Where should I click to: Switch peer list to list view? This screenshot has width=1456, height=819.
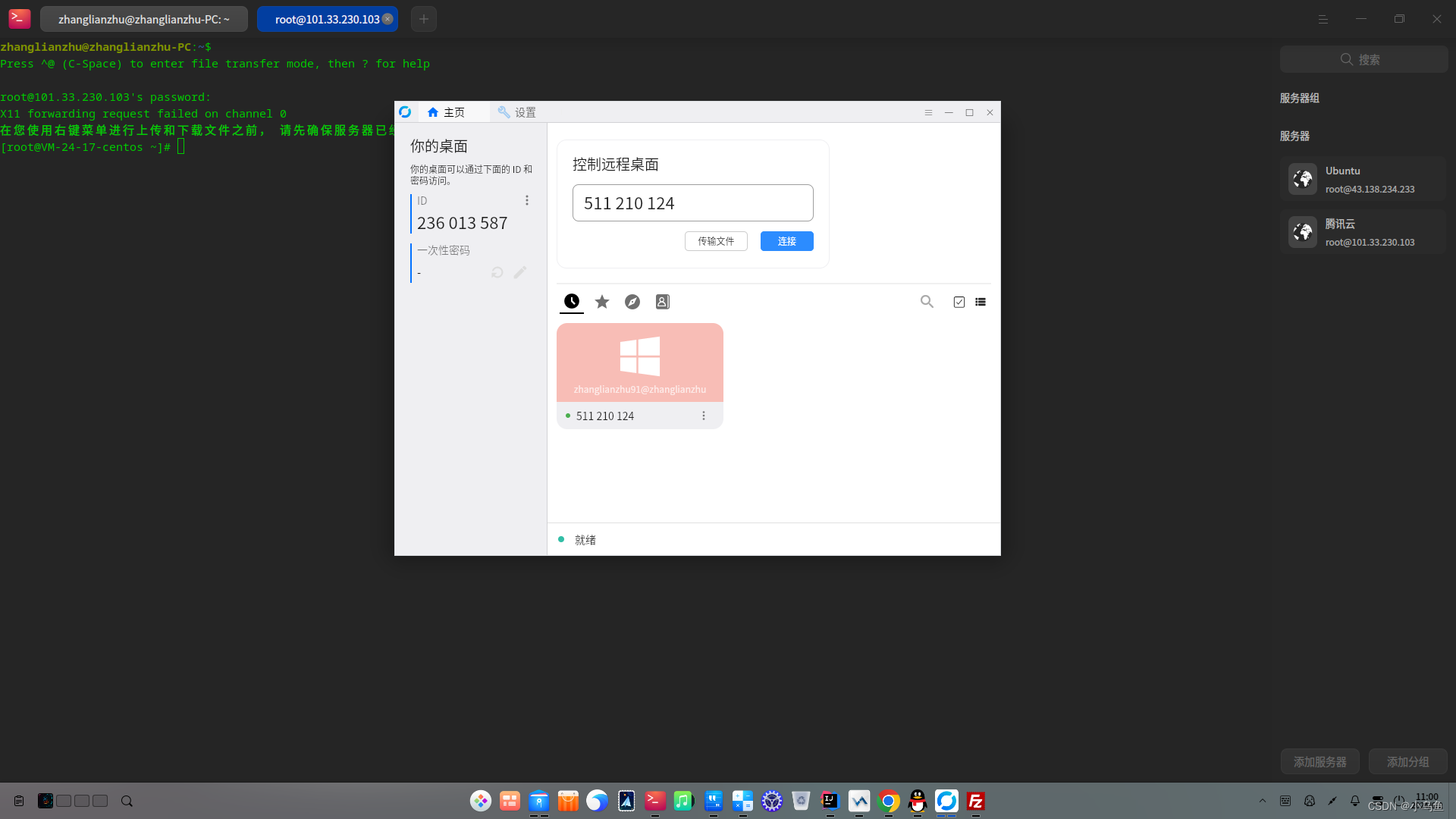[x=981, y=302]
